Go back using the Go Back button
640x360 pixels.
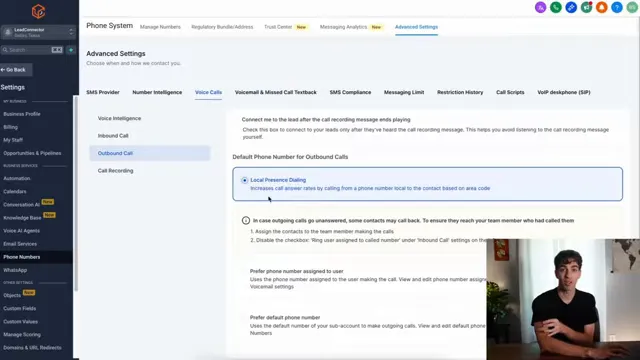point(16,70)
